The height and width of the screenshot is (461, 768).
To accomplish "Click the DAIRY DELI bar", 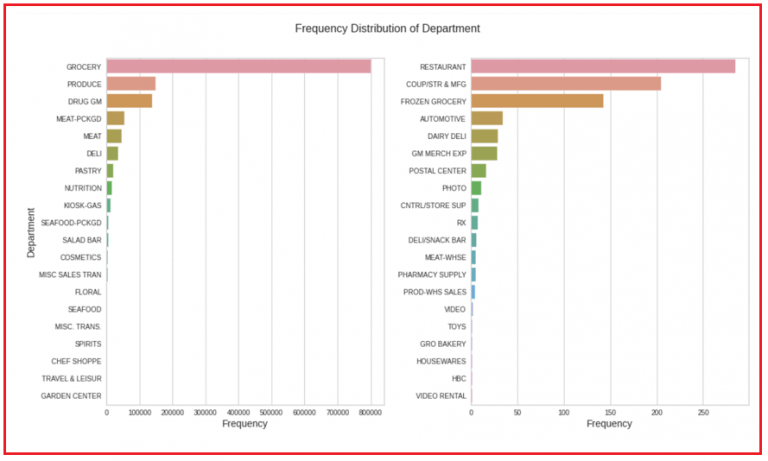I will click(484, 136).
